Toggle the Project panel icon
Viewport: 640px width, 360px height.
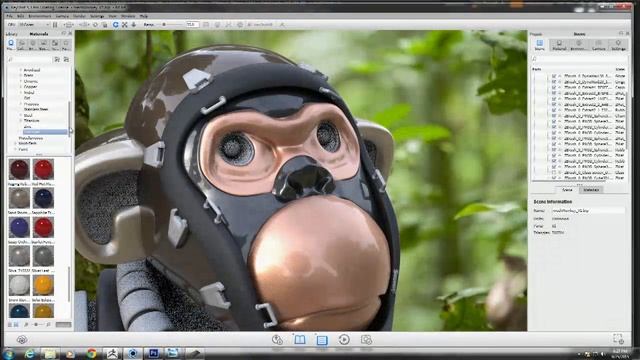pyautogui.click(x=322, y=340)
